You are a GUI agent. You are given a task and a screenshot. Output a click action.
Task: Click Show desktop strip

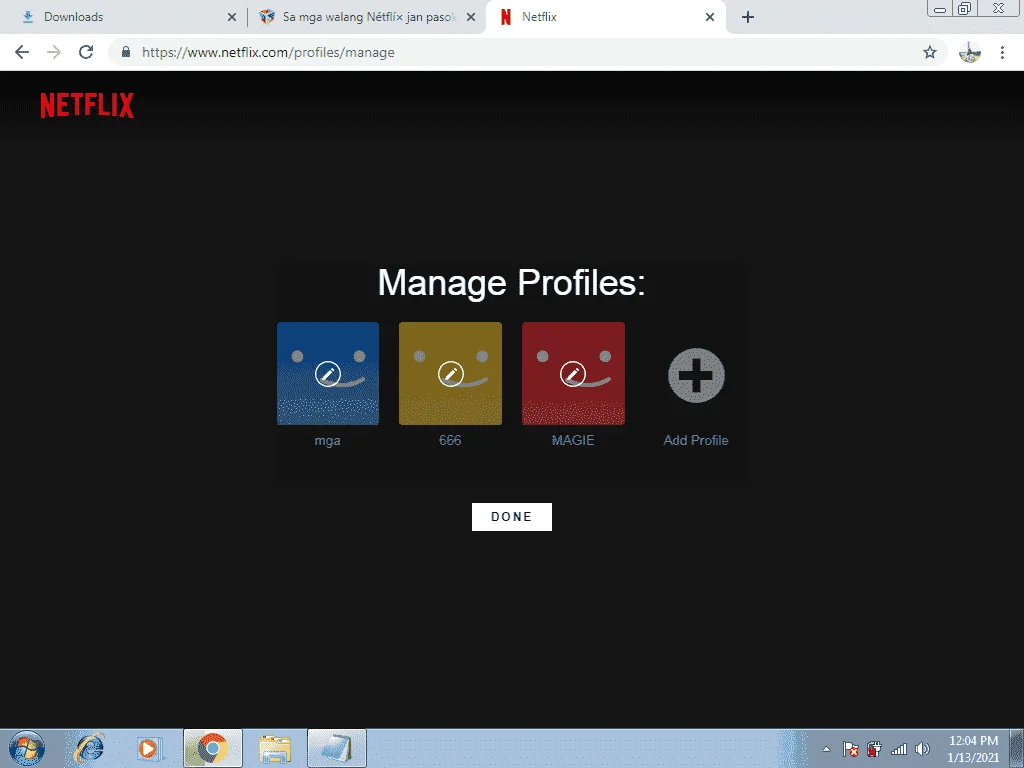pyautogui.click(x=1017, y=748)
